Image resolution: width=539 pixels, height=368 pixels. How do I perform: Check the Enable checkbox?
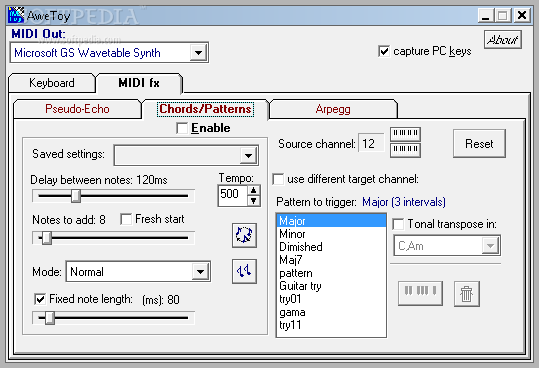(182, 128)
